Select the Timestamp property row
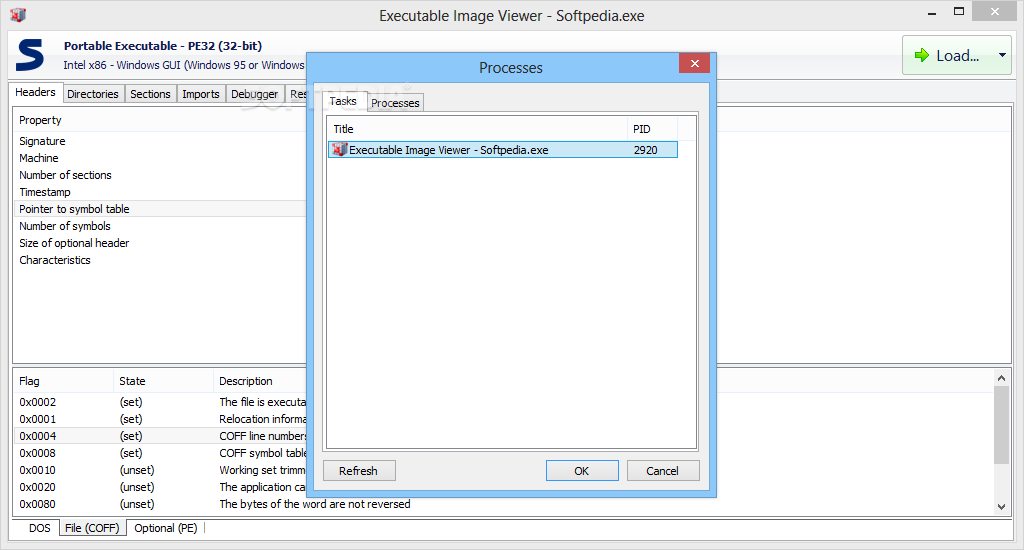 coord(160,192)
